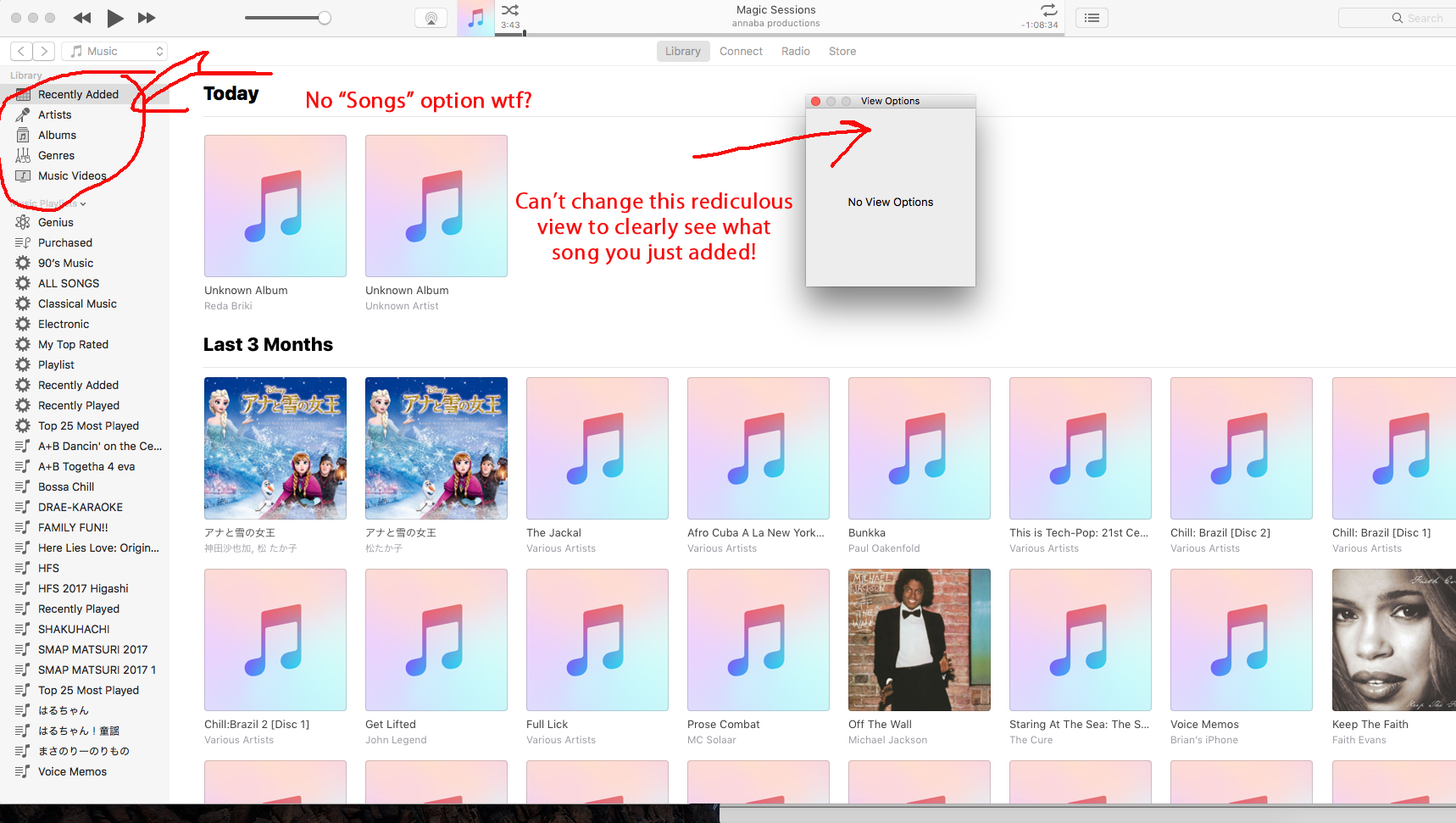Click remaining time -1:08:34

[x=1040, y=25]
